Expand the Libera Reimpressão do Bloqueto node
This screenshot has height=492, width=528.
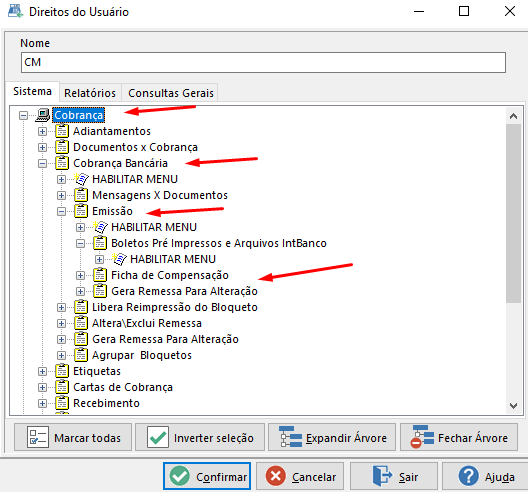[x=61, y=307]
